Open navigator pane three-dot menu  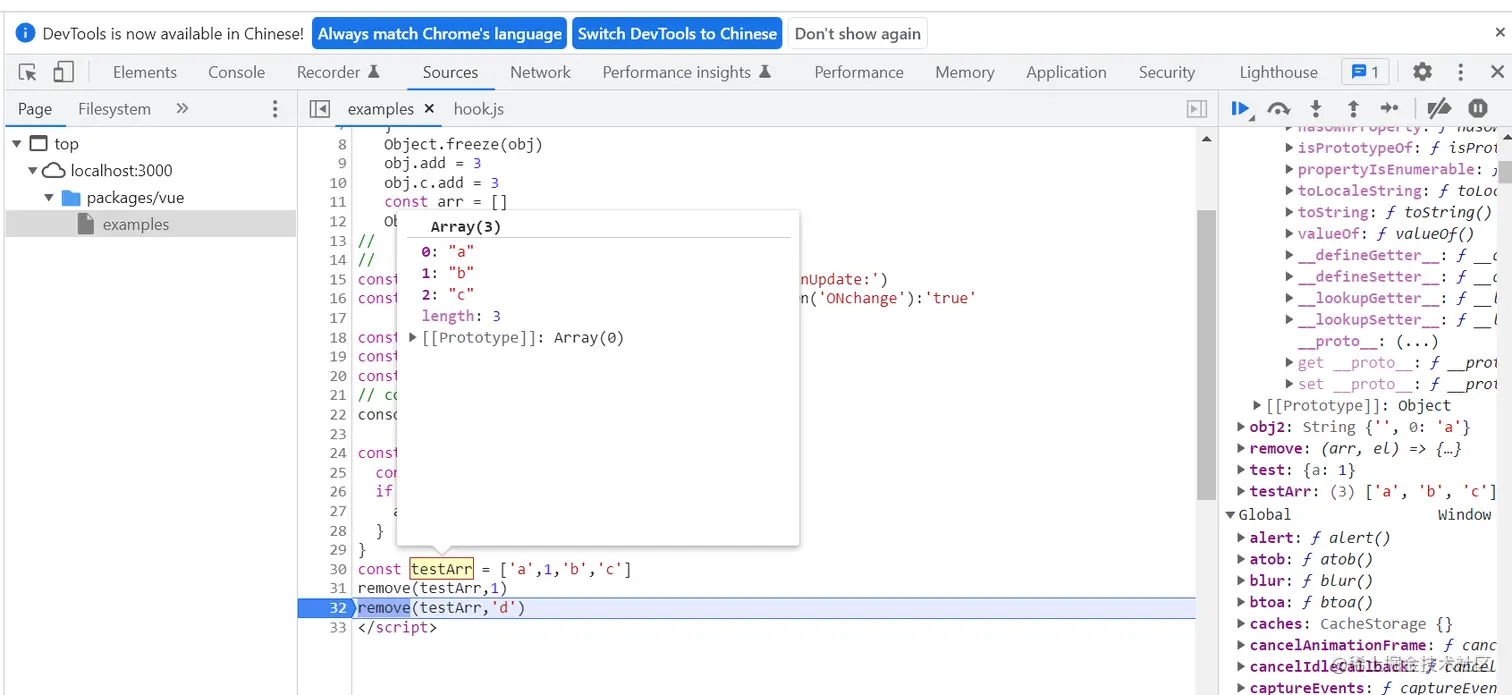(275, 109)
